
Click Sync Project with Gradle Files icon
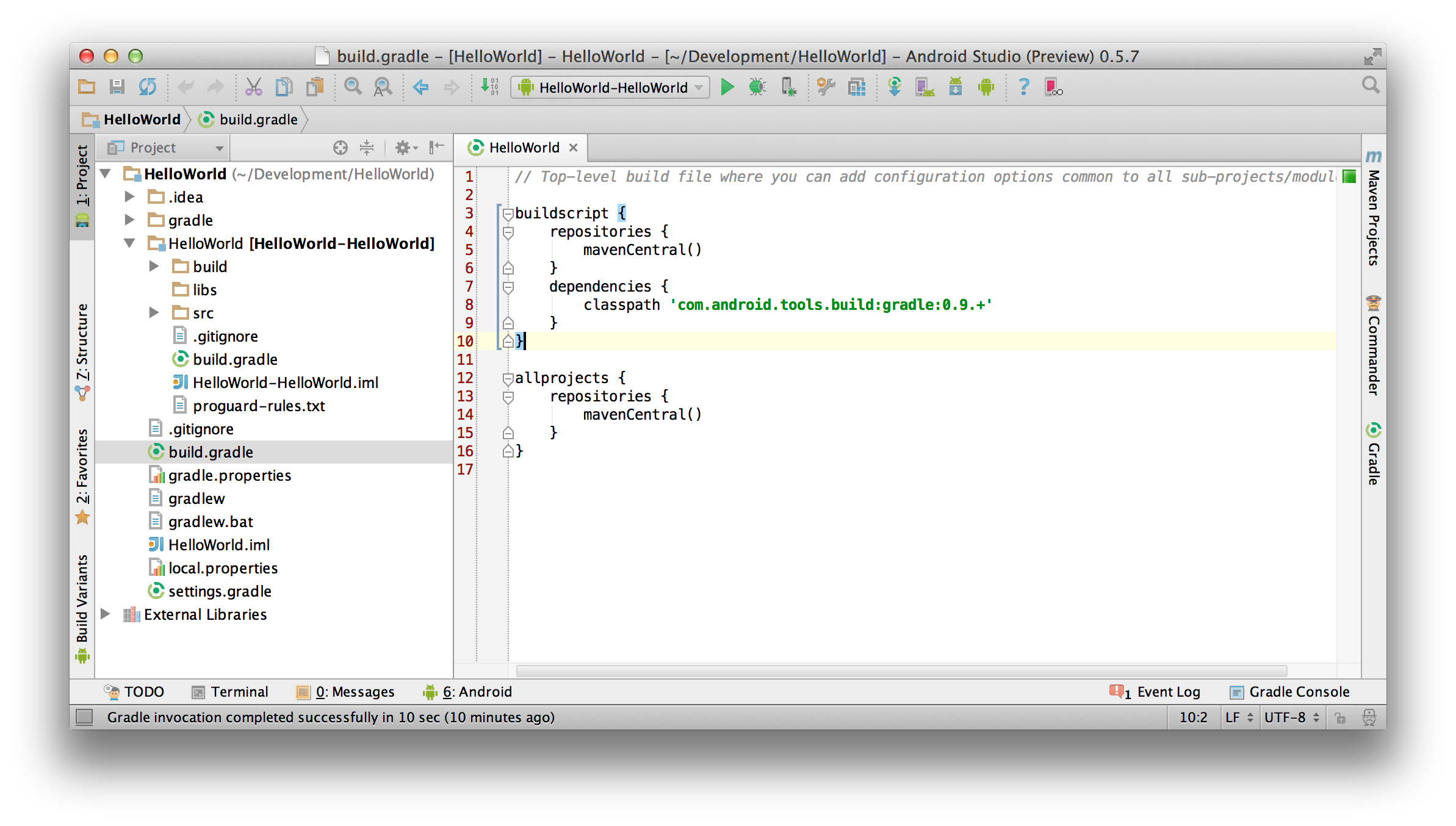[x=894, y=87]
